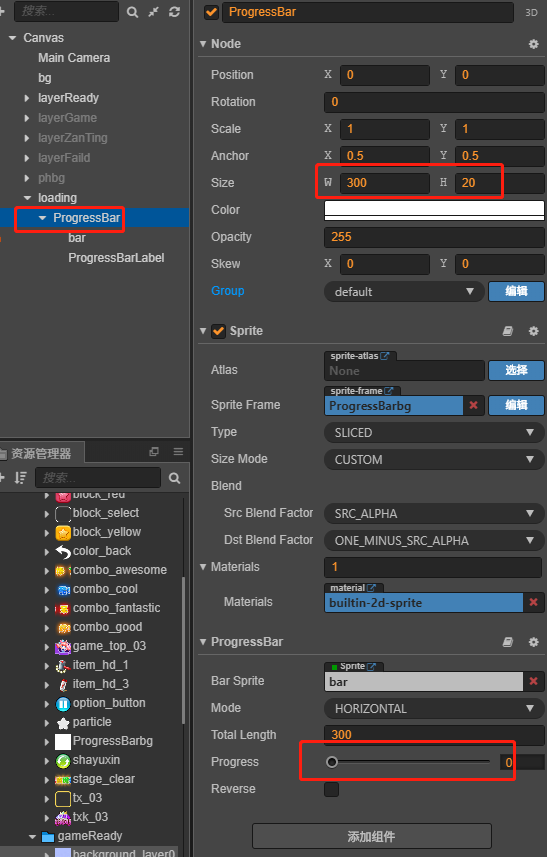
Task: Click the 添加组件 button
Action: tap(372, 837)
